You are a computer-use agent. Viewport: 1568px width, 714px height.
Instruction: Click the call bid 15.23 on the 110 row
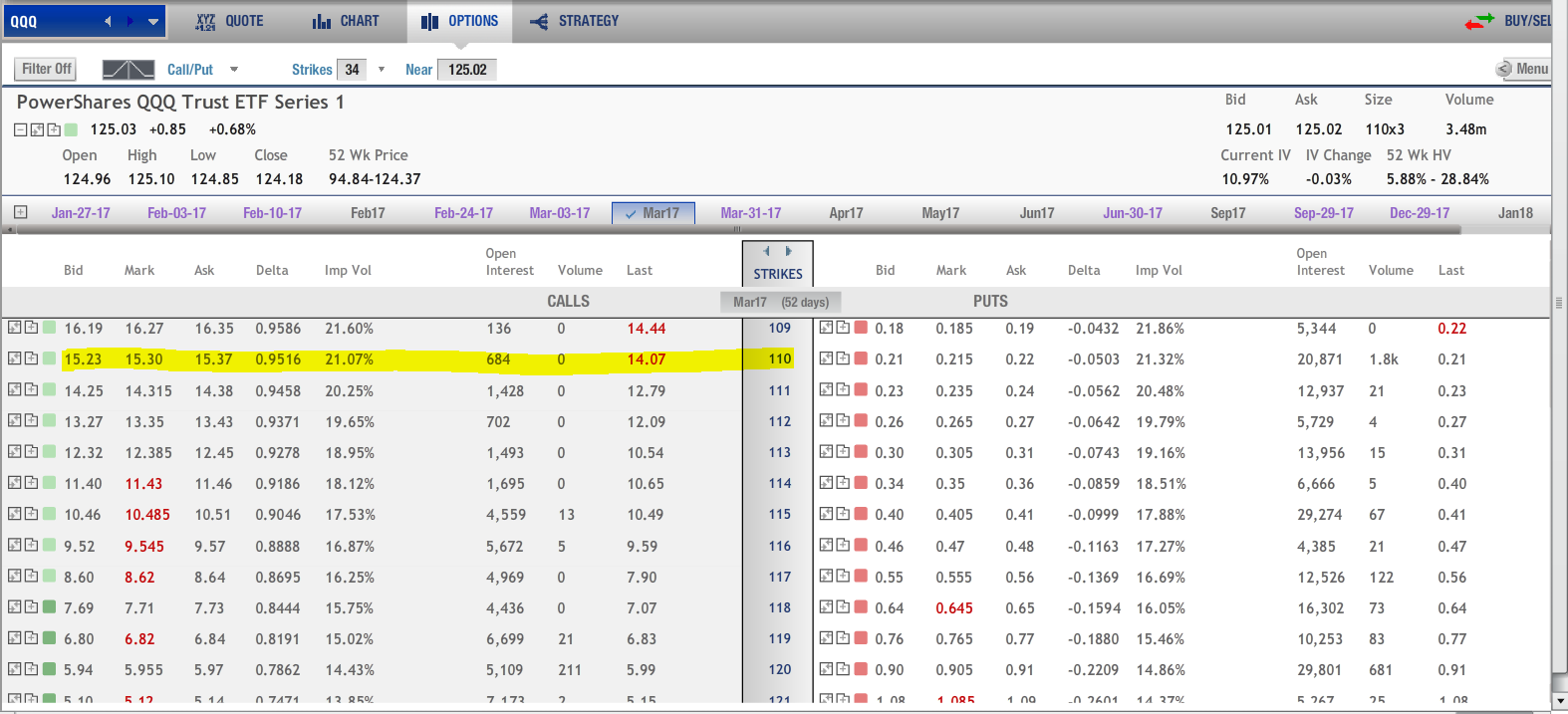tap(83, 358)
